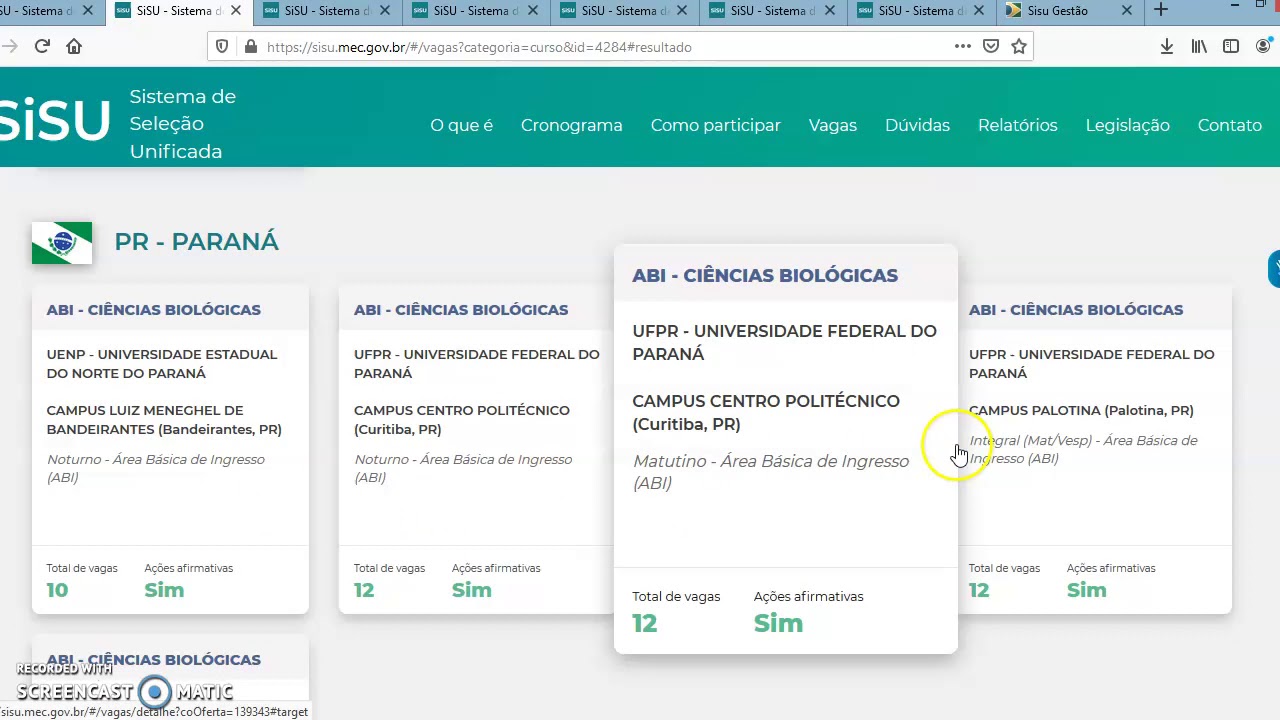This screenshot has height=720, width=1280.
Task: Reload the page with the refresh icon
Action: click(x=42, y=46)
